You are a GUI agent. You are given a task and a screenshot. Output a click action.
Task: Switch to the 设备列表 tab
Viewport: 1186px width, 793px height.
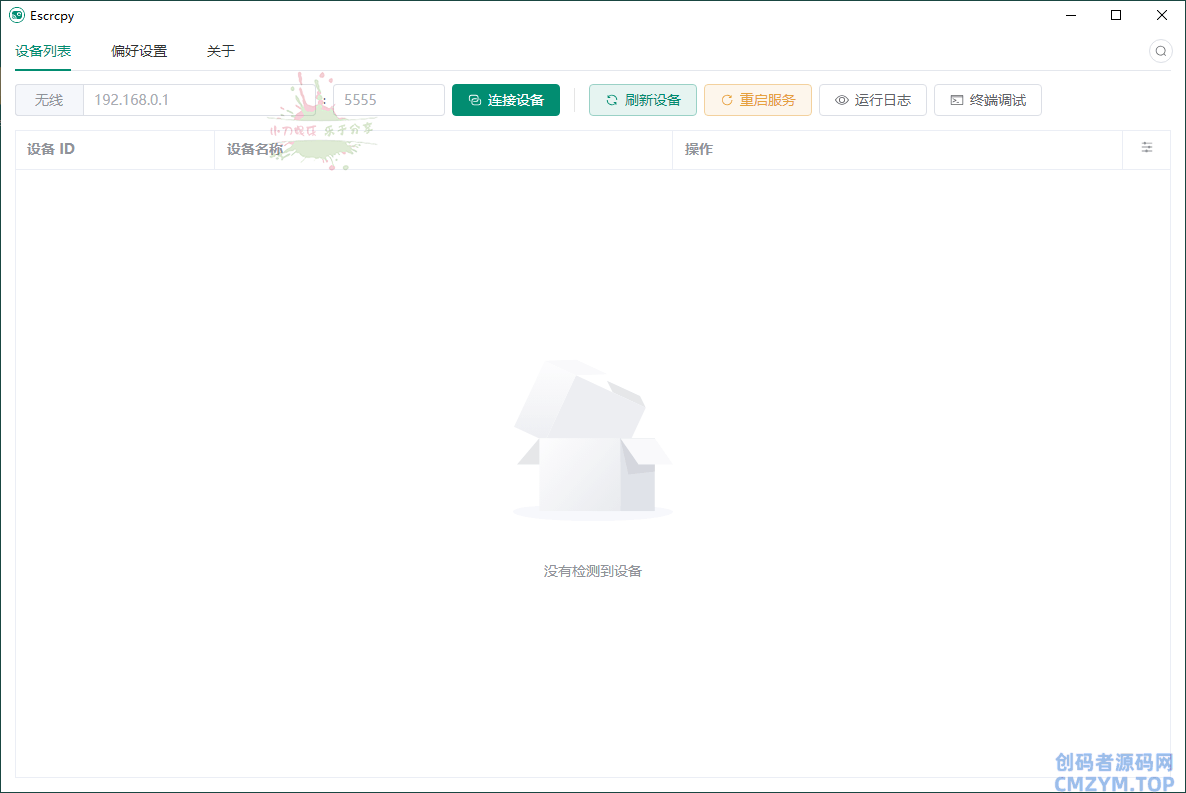tap(43, 51)
